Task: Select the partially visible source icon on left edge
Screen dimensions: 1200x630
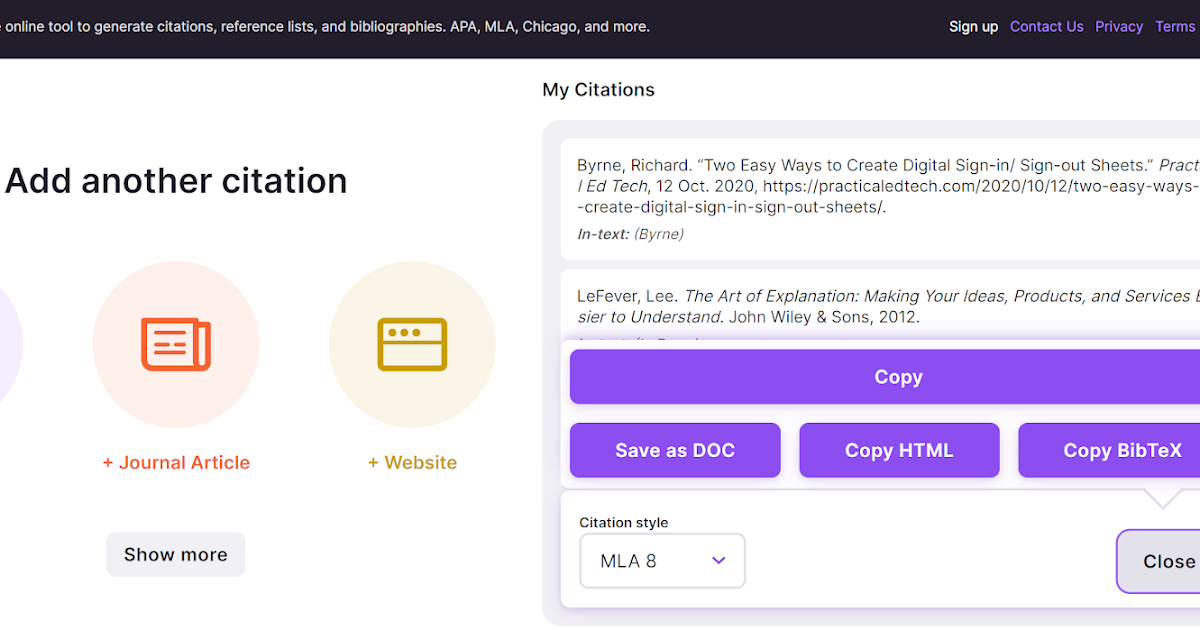Action: [x=8, y=344]
